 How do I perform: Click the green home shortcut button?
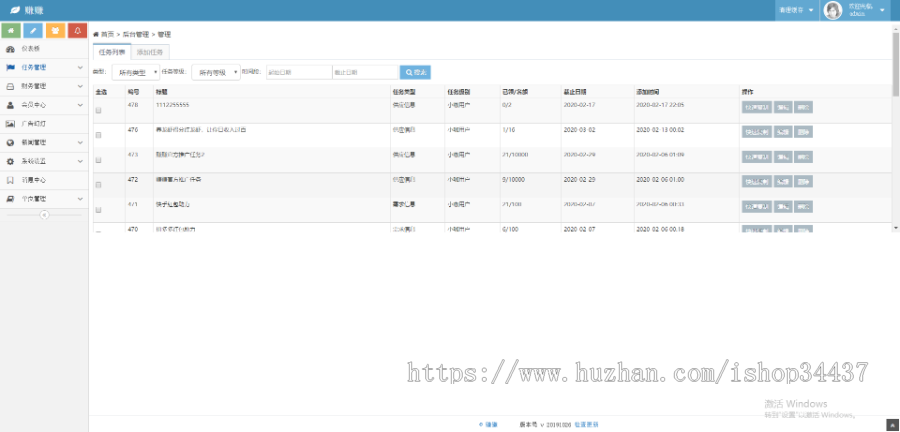tap(11, 31)
